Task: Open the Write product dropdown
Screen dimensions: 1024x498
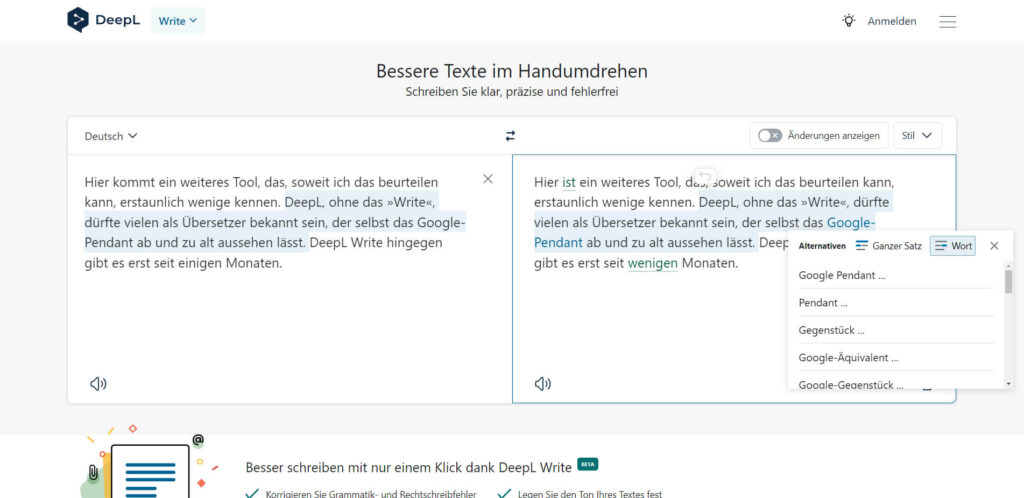Action: tap(178, 21)
